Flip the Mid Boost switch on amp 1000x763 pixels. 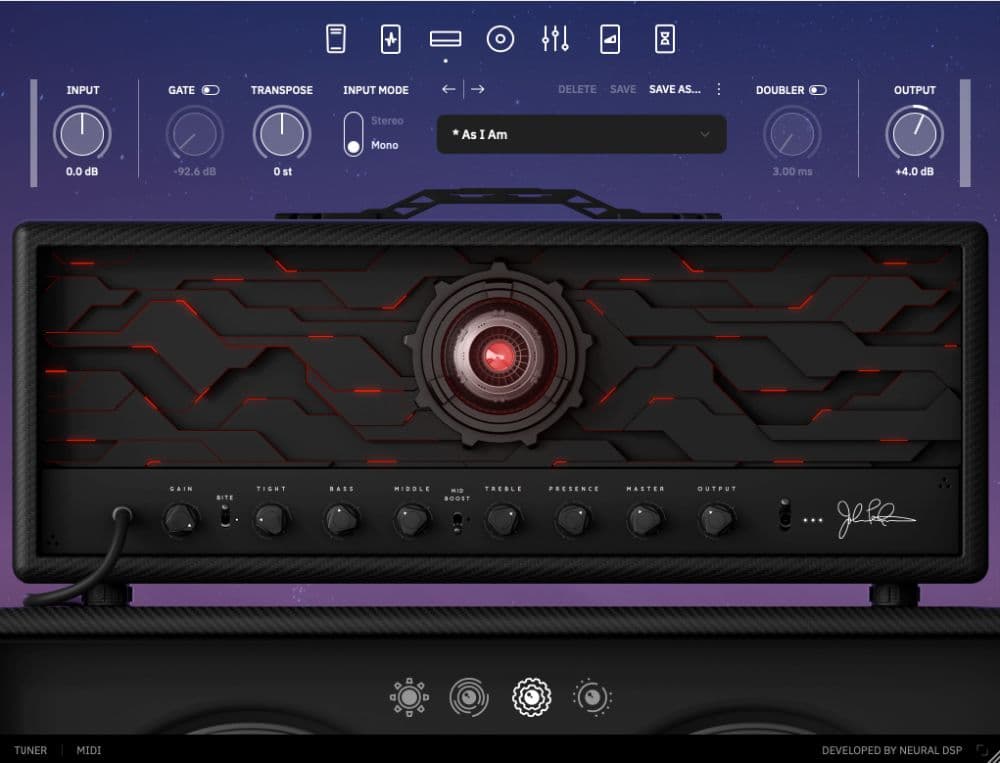457,522
